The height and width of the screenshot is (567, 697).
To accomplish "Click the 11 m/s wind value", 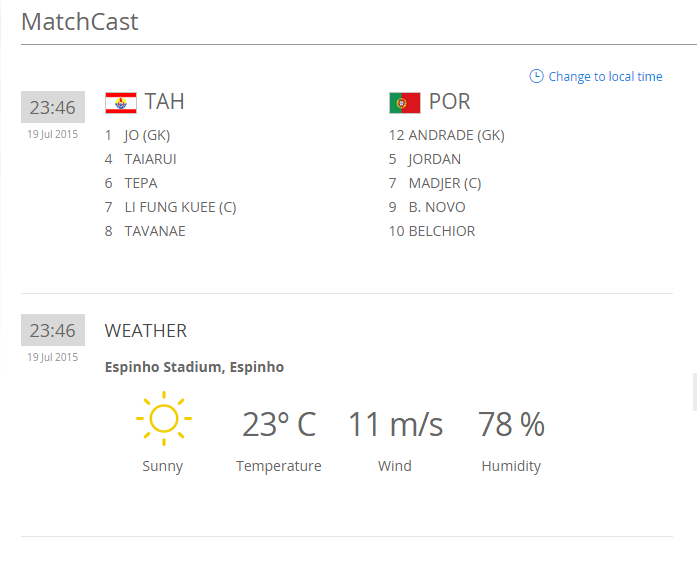I will coord(395,425).
